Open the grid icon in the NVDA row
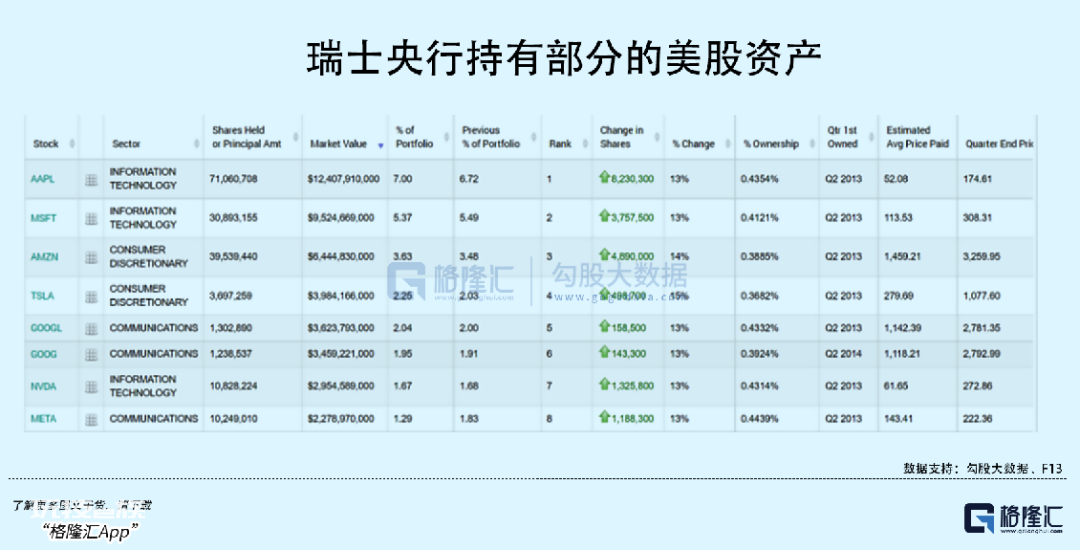This screenshot has height=550, width=1080. tap(91, 387)
